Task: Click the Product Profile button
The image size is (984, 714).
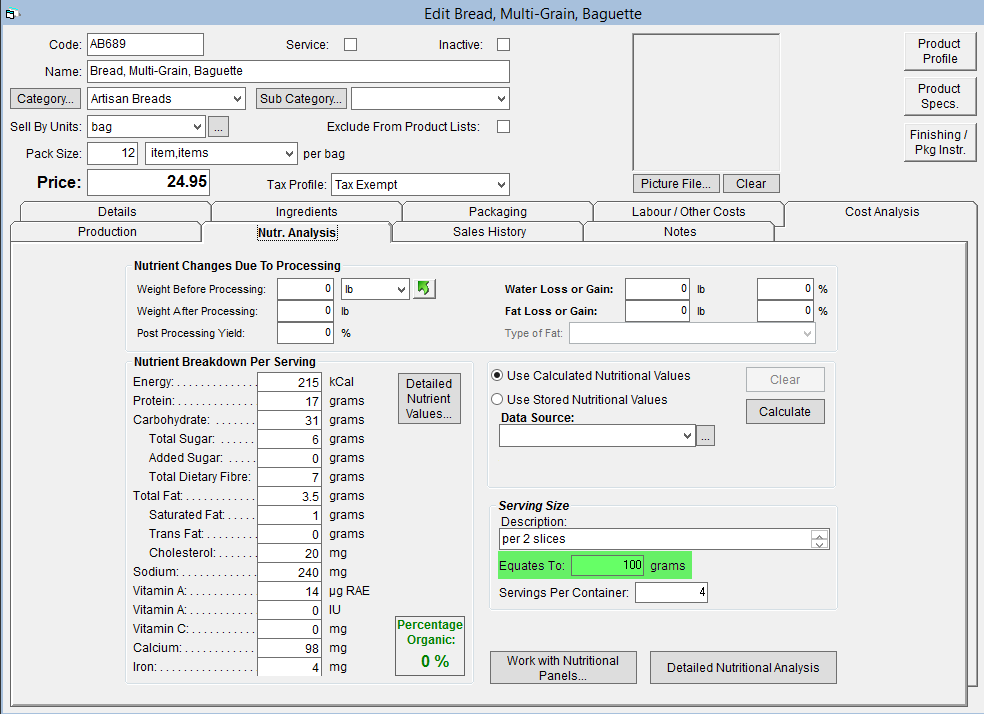Action: tap(939, 51)
